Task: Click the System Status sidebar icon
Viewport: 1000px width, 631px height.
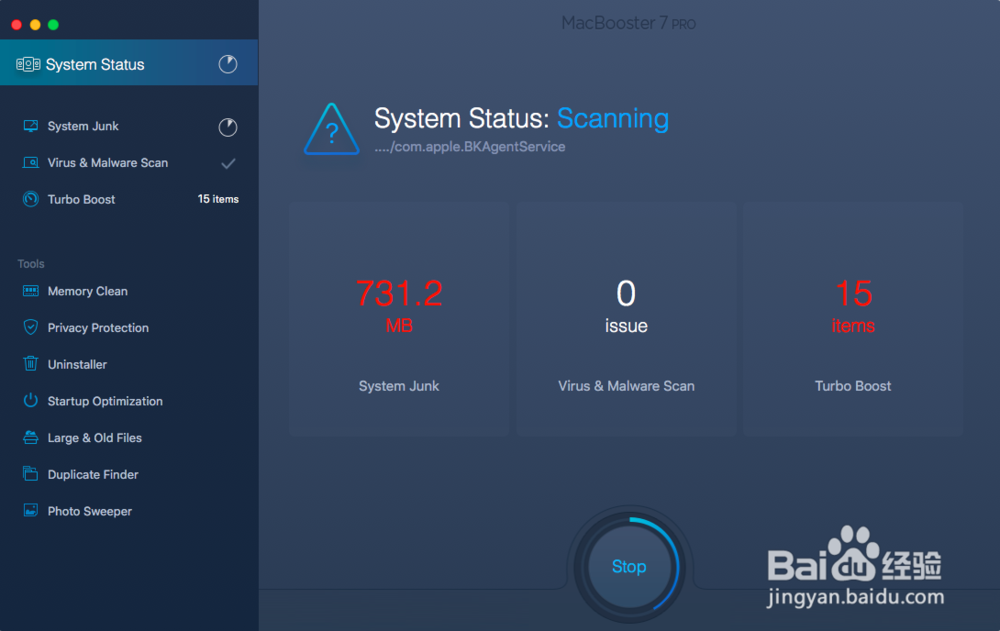Action: click(x=28, y=64)
